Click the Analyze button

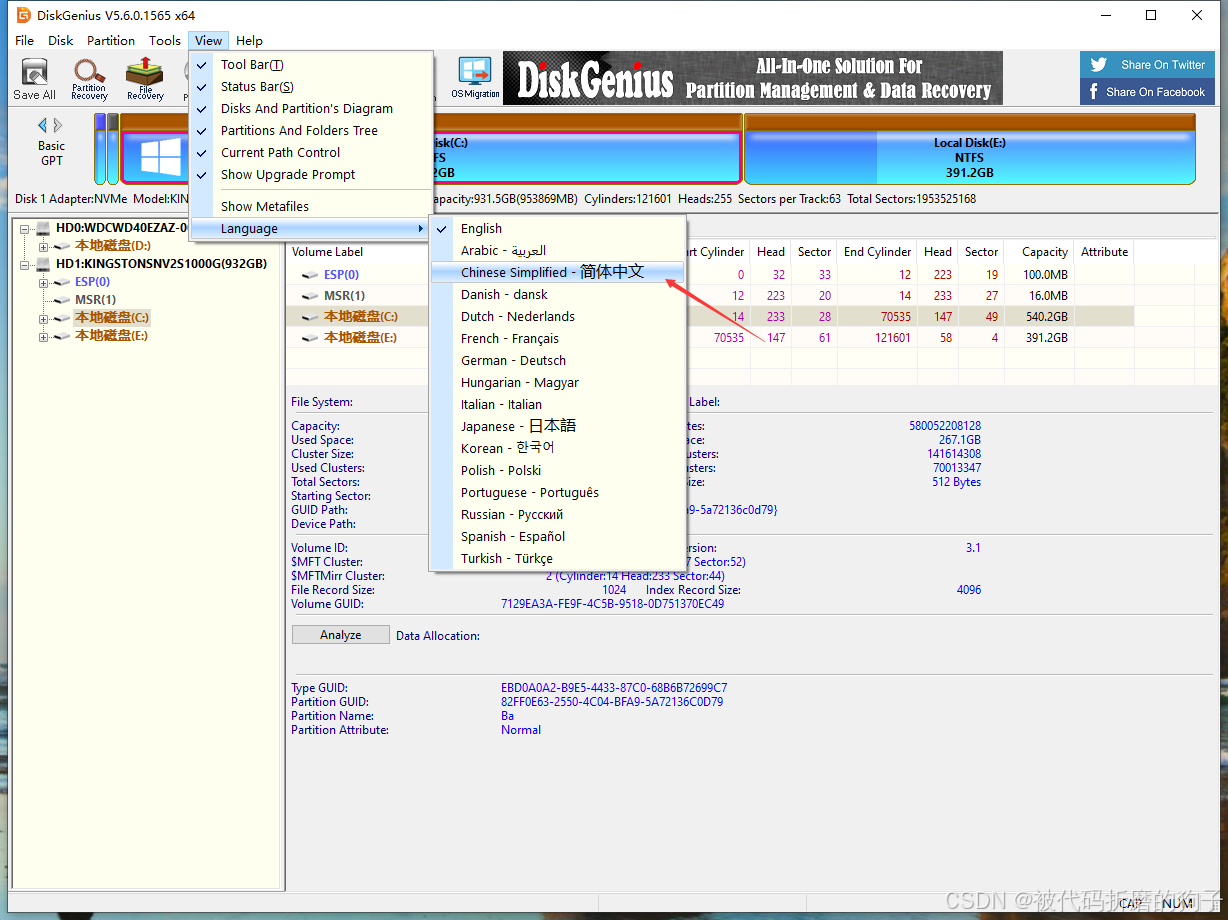tap(340, 635)
